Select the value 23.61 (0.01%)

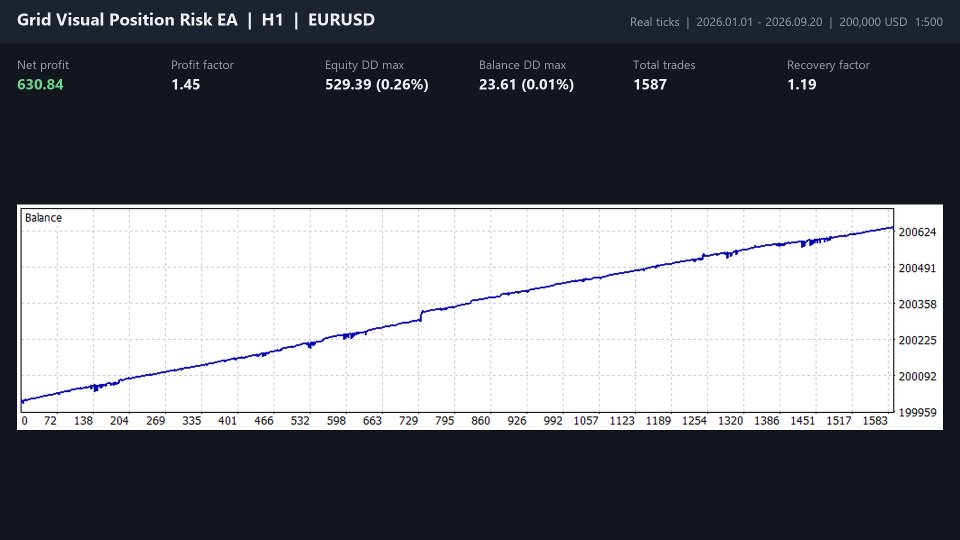tap(527, 84)
